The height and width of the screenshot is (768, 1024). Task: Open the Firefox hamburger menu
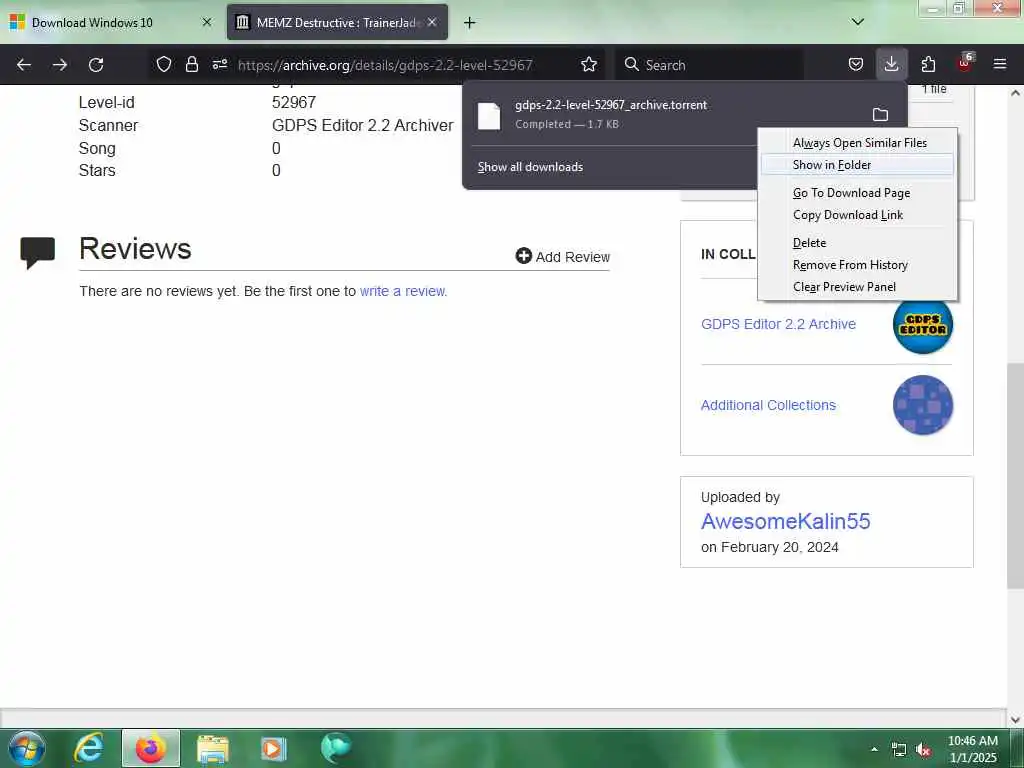(x=1000, y=64)
